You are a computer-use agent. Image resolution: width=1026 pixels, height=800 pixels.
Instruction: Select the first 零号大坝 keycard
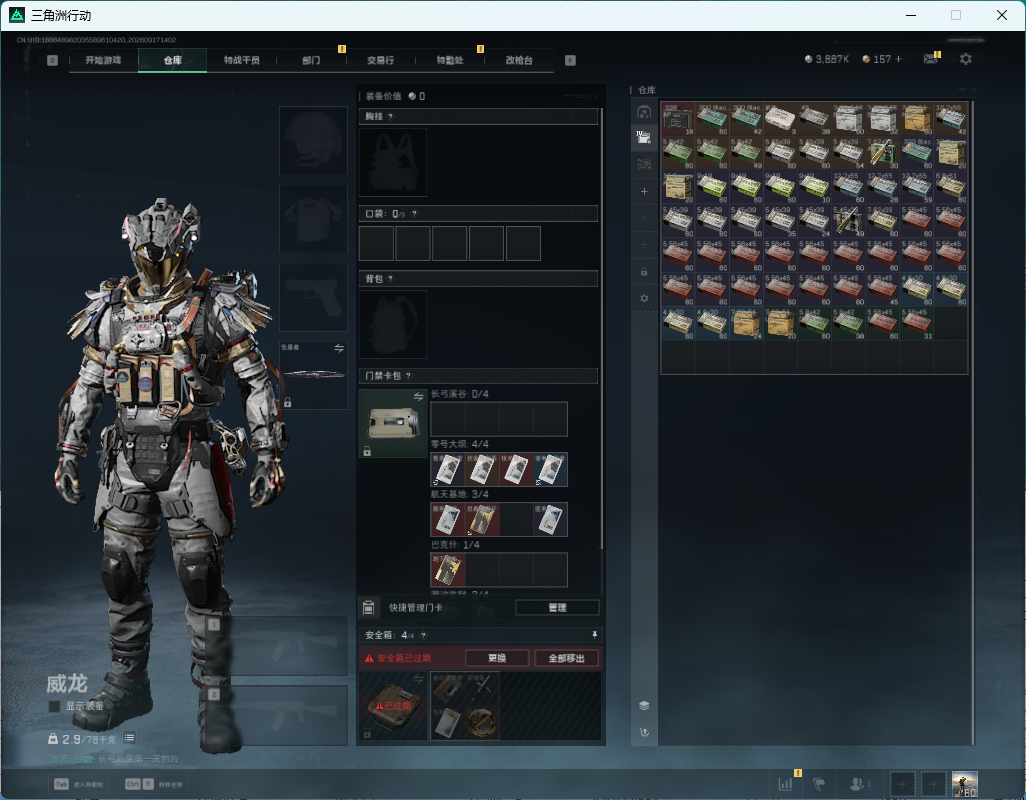(448, 470)
